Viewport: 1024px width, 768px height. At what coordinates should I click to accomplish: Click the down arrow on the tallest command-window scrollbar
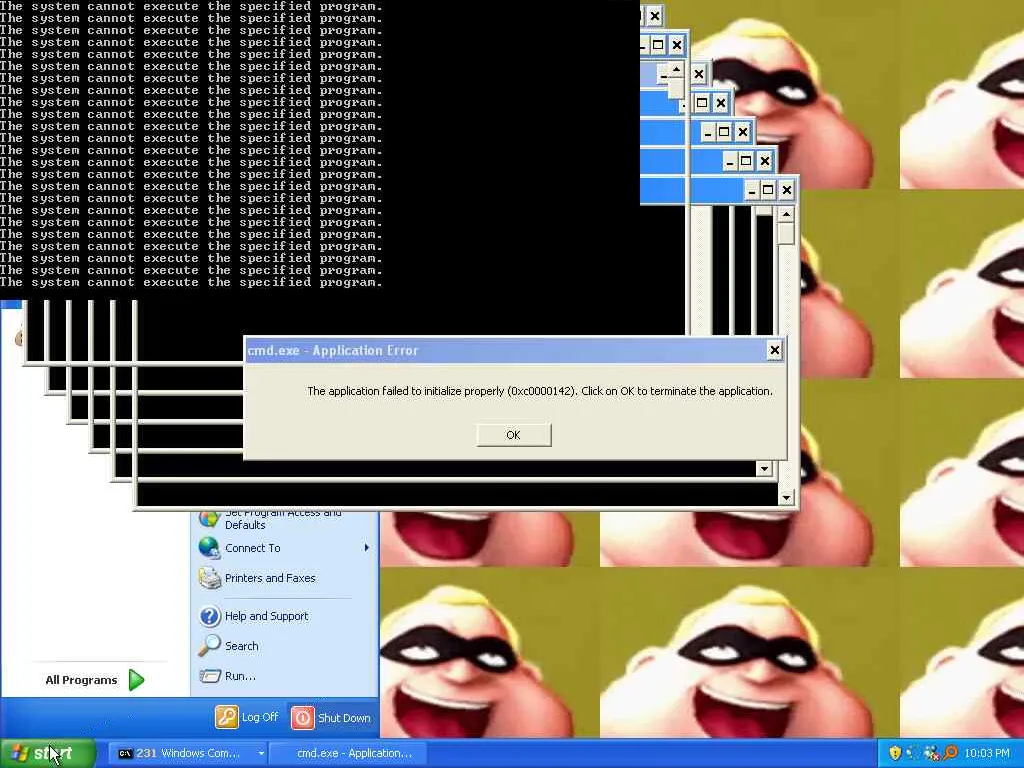pyautogui.click(x=786, y=498)
